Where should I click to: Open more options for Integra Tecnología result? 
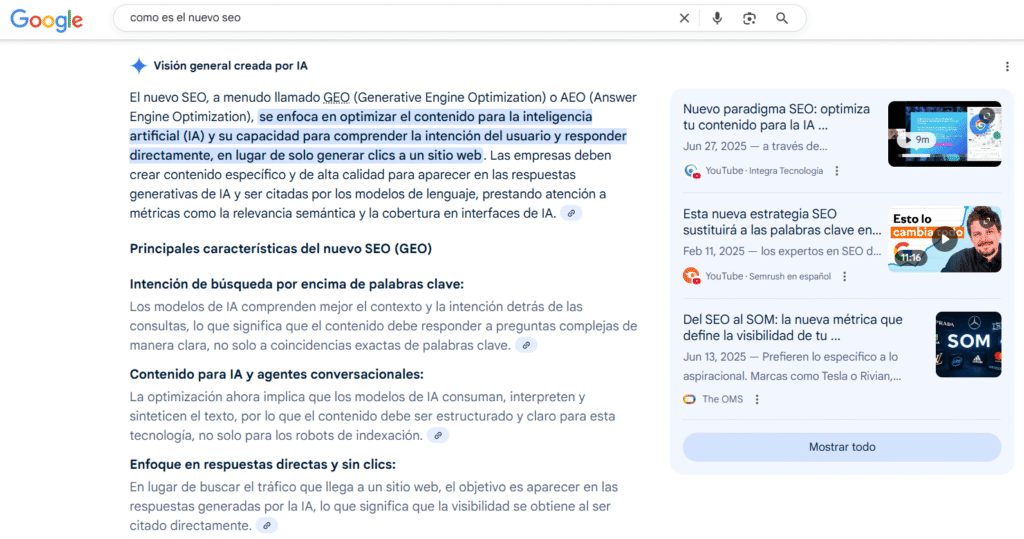pos(837,171)
